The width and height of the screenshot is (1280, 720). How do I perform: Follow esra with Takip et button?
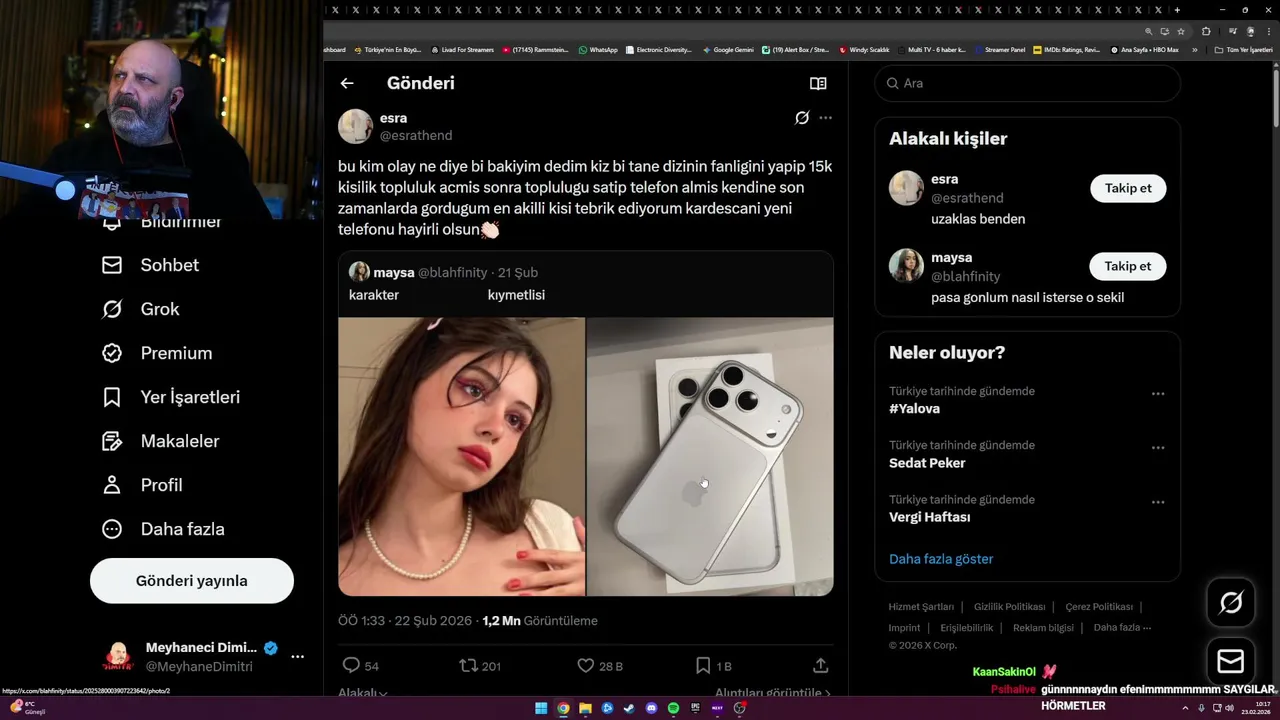point(1128,188)
